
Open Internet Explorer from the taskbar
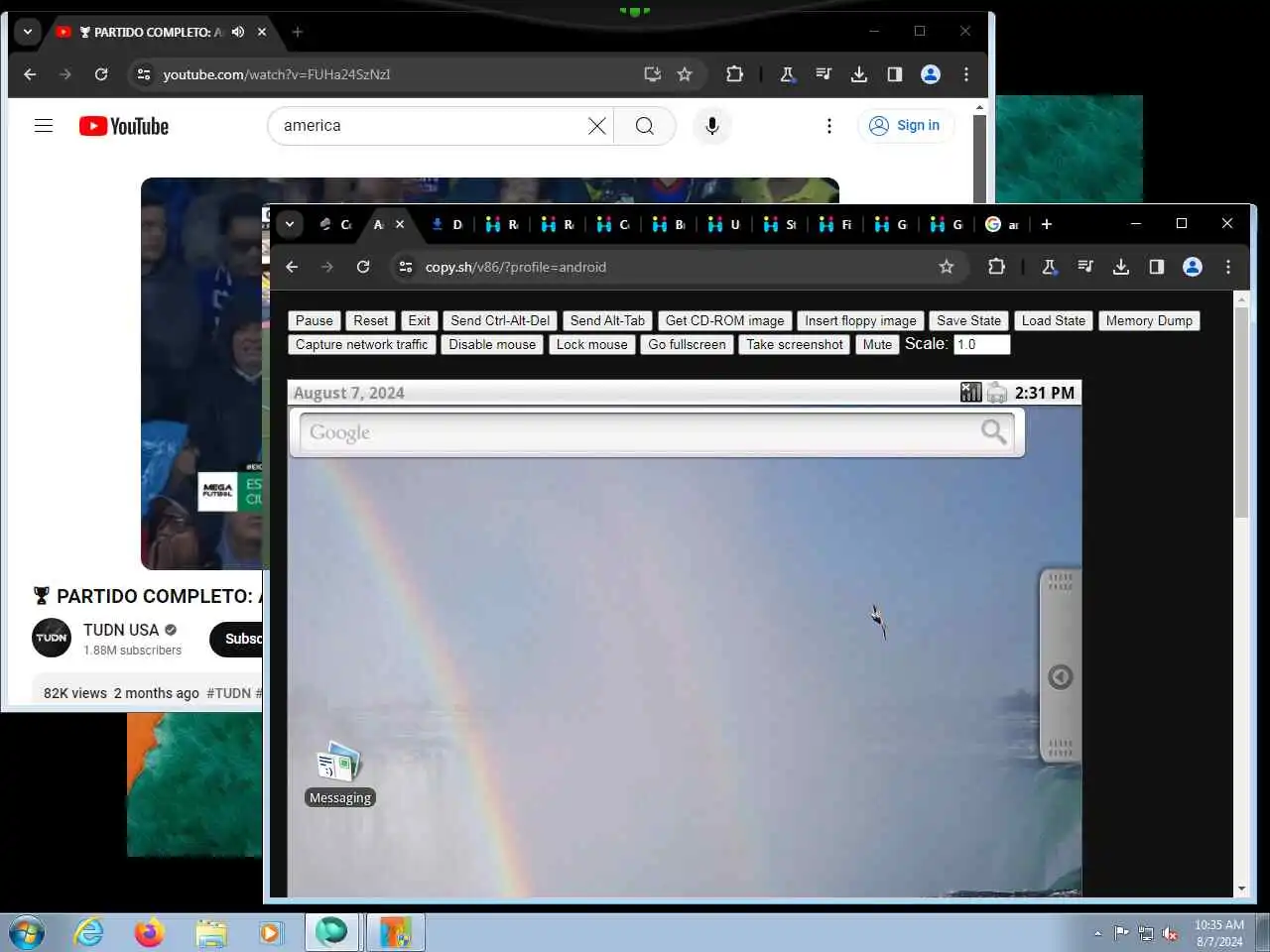click(x=88, y=933)
